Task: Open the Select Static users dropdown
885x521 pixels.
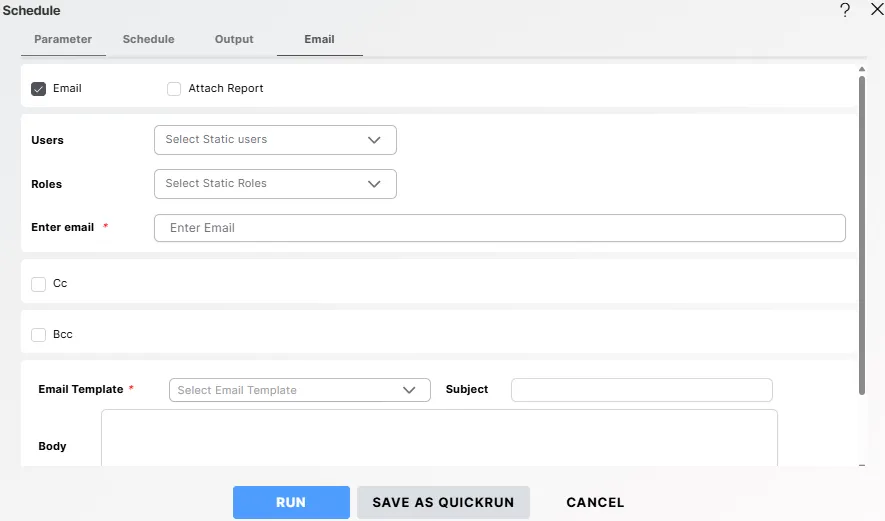Action: [275, 140]
